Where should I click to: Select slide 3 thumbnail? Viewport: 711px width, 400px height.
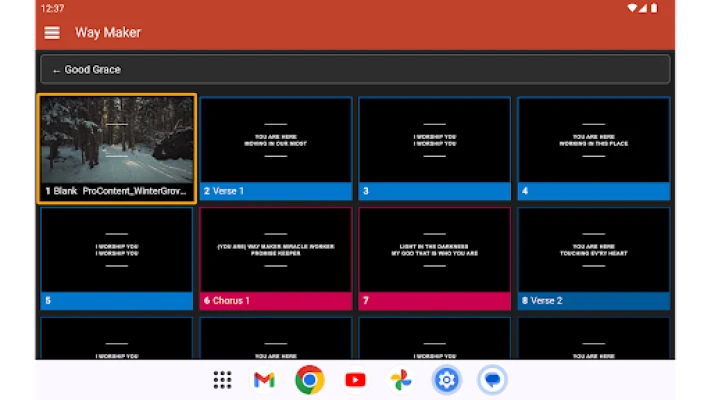(x=434, y=148)
